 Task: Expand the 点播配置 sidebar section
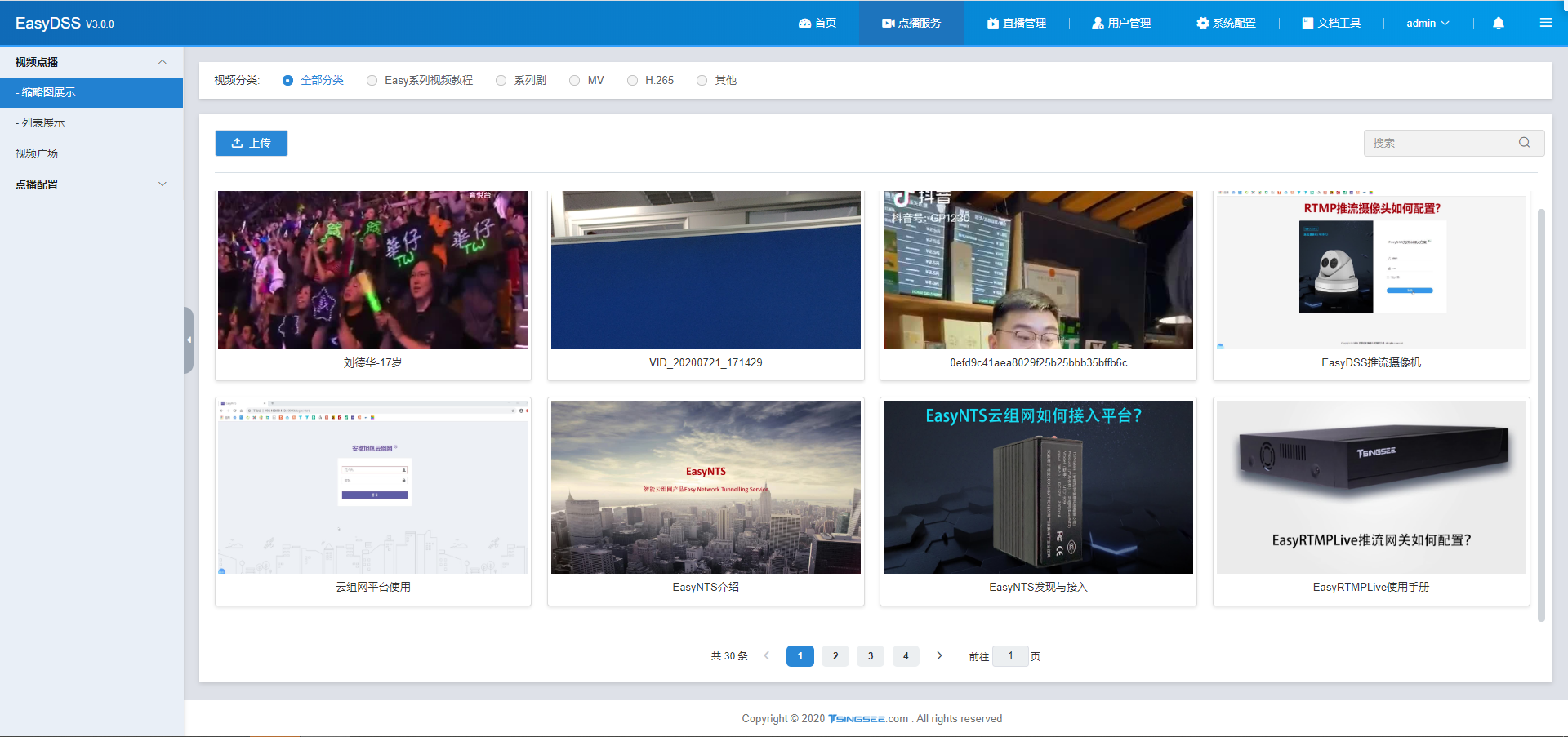91,184
